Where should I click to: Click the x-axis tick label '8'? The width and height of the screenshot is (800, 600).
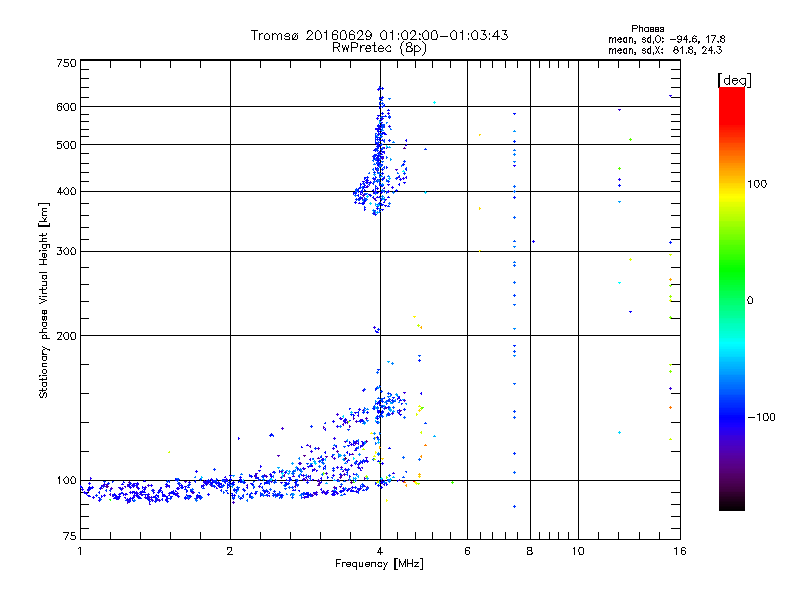530,551
